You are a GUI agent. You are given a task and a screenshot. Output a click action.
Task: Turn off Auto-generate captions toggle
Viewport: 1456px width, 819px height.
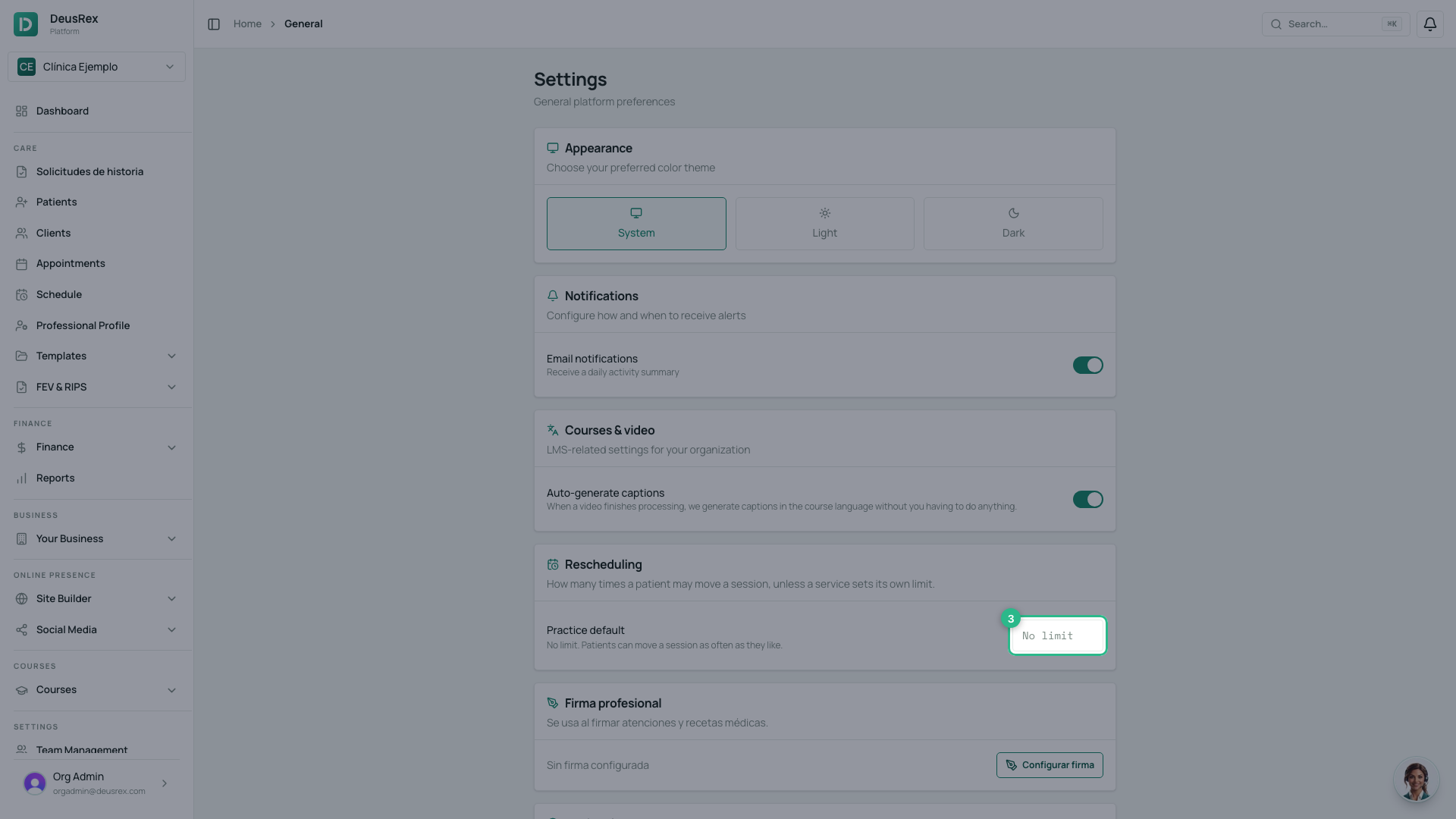(x=1087, y=500)
